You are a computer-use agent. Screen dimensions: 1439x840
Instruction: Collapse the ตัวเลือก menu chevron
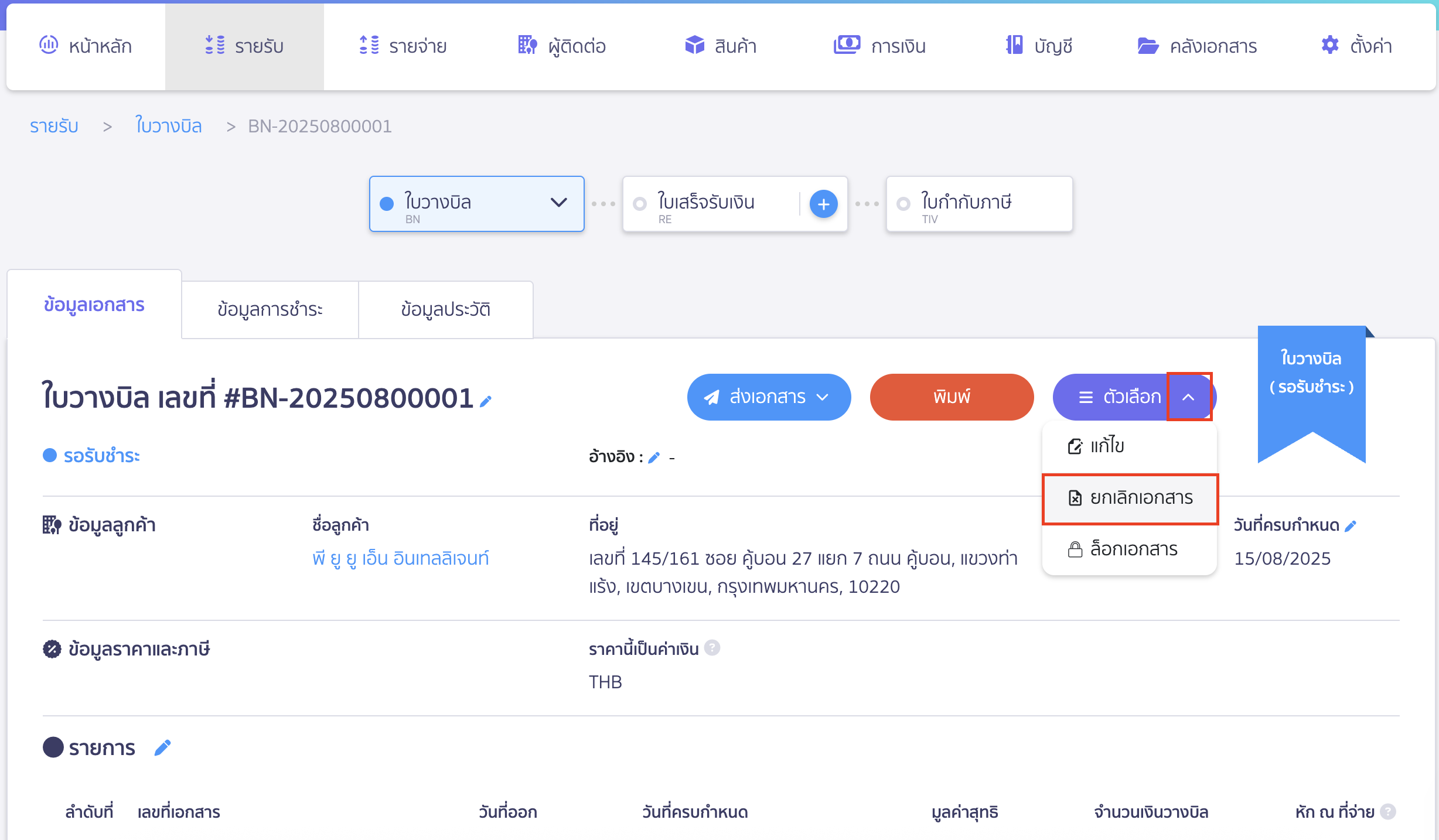(x=1188, y=397)
